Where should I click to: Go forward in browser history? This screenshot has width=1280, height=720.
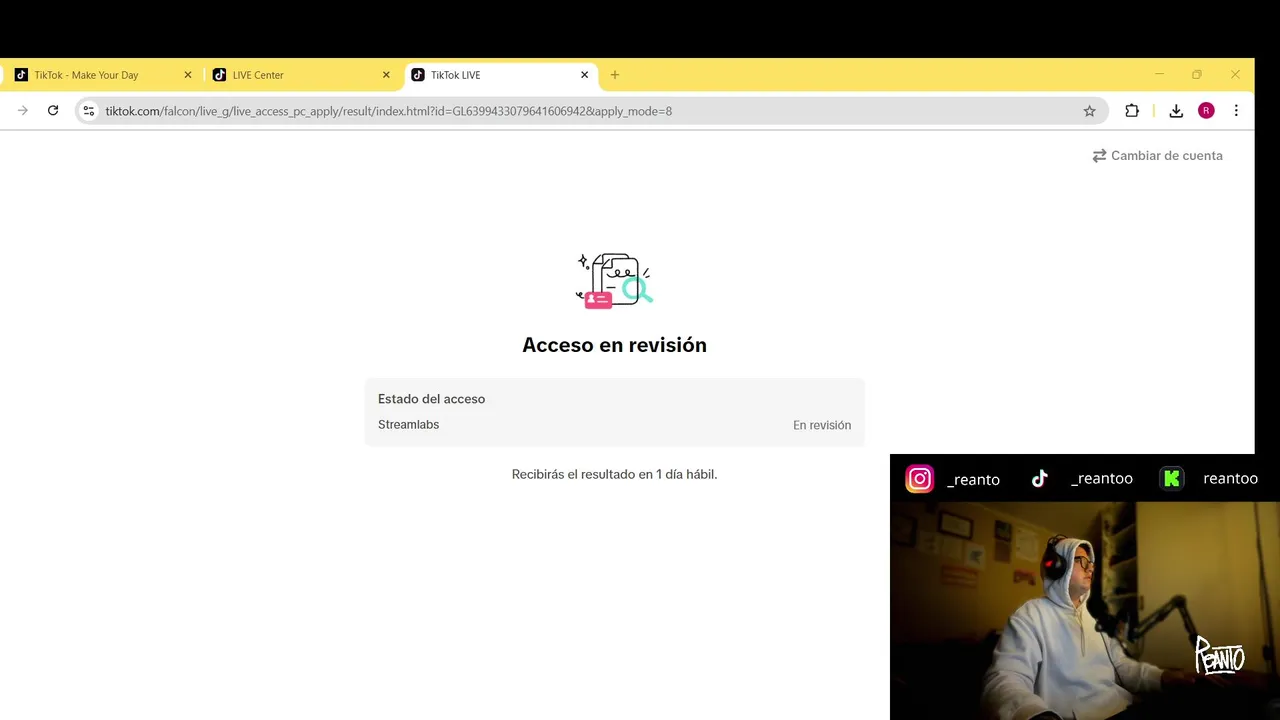click(x=23, y=111)
